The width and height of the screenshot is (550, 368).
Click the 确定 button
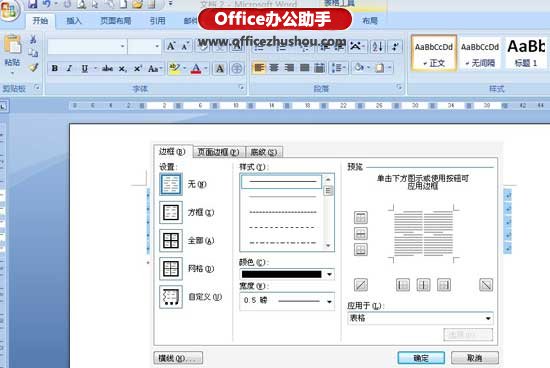click(x=421, y=358)
